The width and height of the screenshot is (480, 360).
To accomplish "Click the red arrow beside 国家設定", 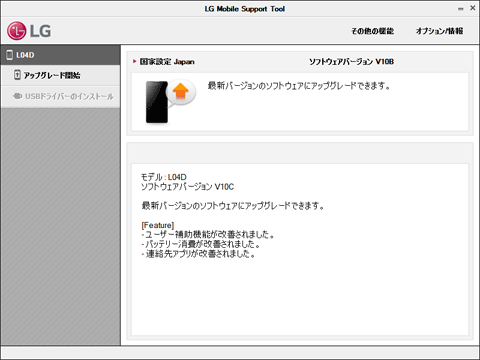I will point(135,61).
